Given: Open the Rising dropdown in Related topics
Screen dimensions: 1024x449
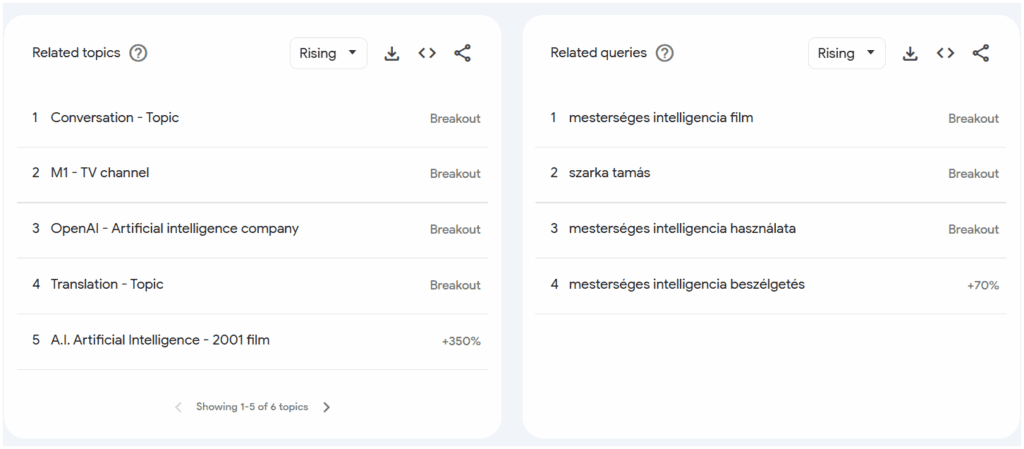Looking at the screenshot, I should coord(328,54).
